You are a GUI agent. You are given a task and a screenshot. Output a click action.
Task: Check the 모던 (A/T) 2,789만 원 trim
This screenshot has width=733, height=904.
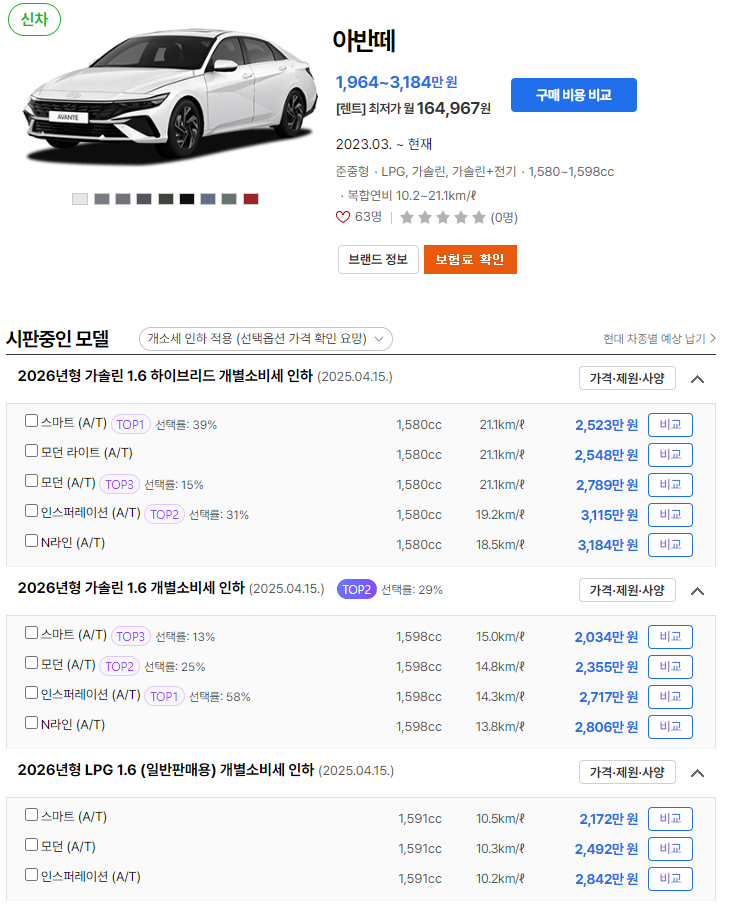[x=31, y=481]
